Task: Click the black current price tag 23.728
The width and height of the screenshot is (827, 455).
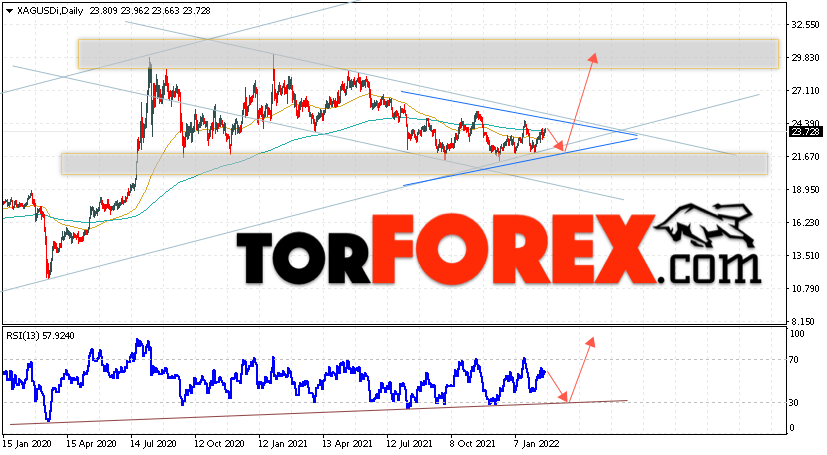Action: 805,131
